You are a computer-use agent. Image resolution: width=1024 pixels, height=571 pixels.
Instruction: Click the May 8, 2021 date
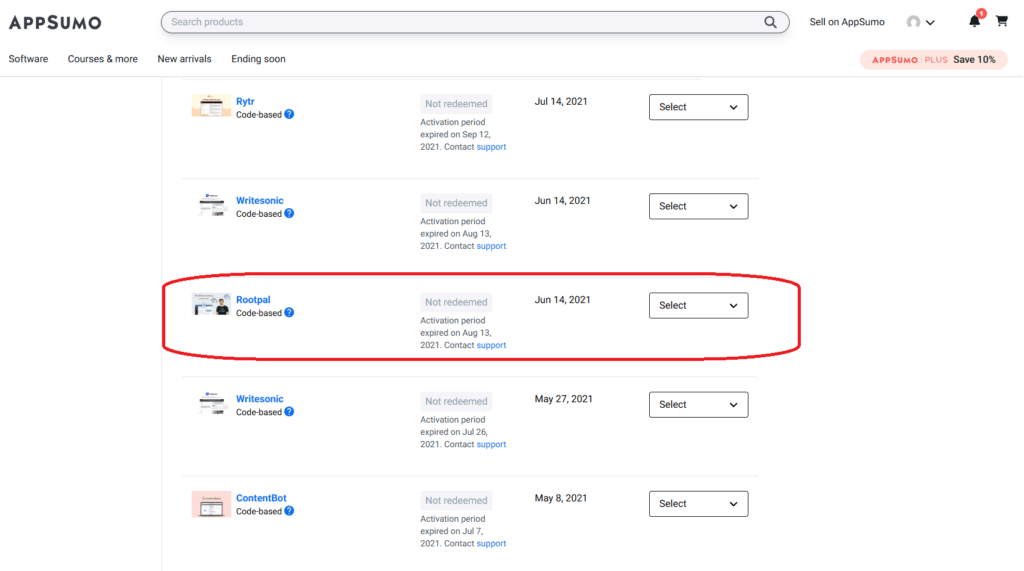[x=561, y=498]
